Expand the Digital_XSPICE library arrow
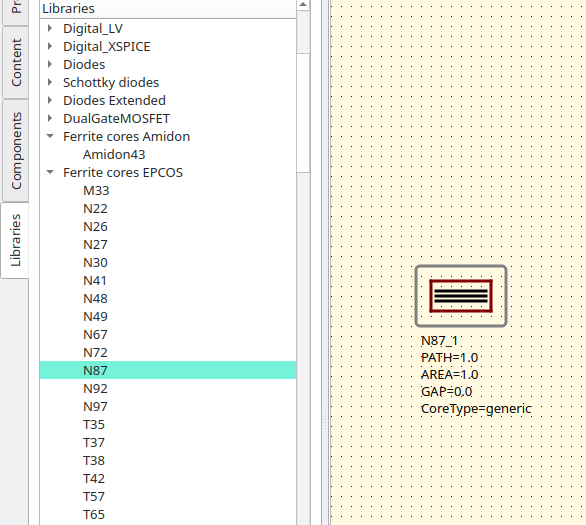 (50, 46)
